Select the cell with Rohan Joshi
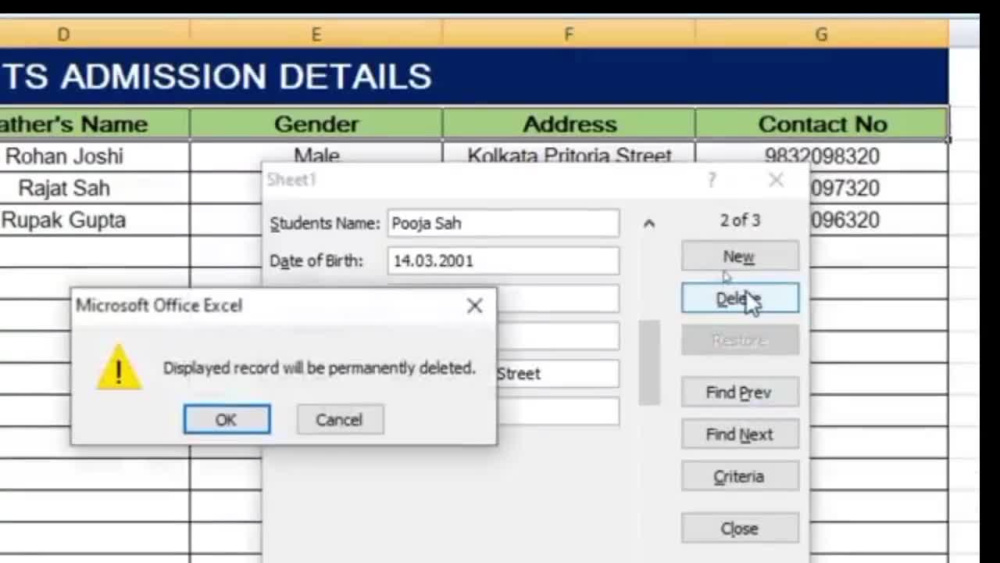The width and height of the screenshot is (1000, 563). click(x=94, y=156)
